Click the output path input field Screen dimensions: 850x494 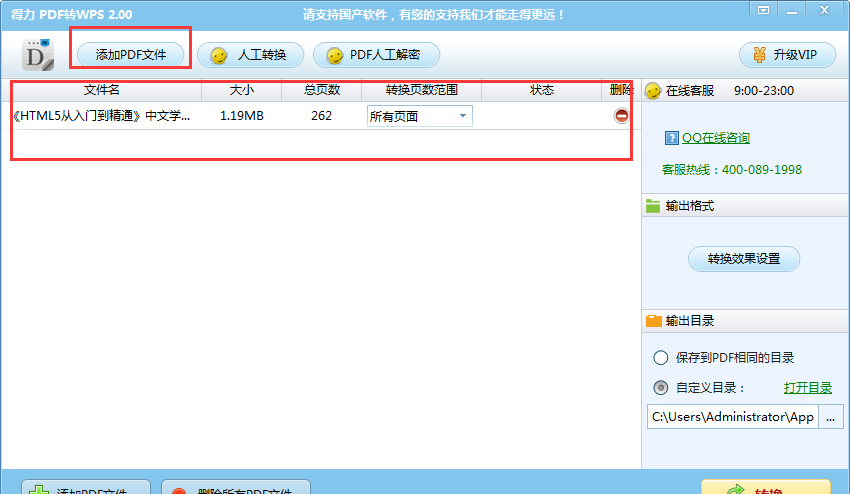(732, 416)
